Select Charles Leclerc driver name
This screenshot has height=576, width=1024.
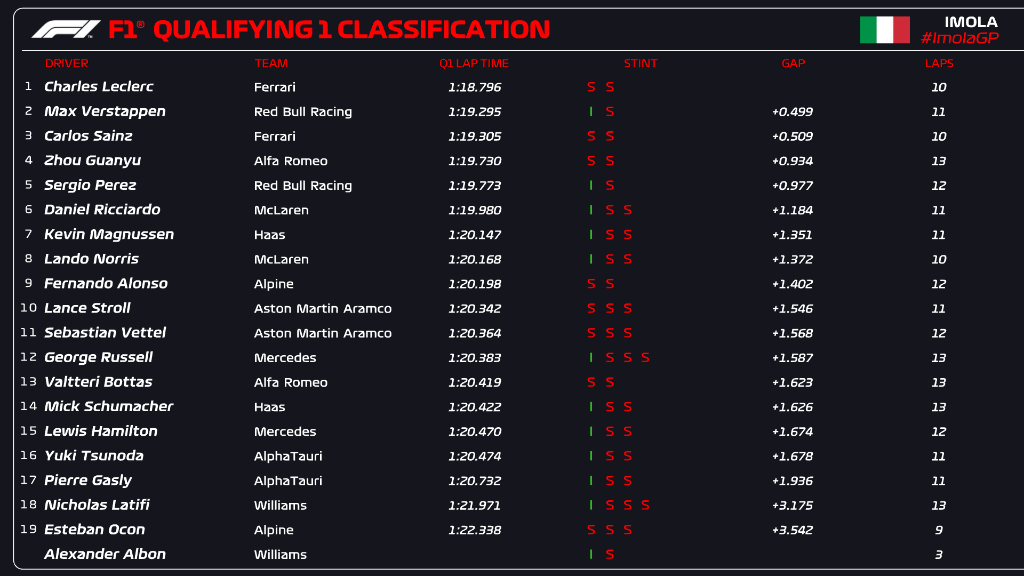click(99, 87)
